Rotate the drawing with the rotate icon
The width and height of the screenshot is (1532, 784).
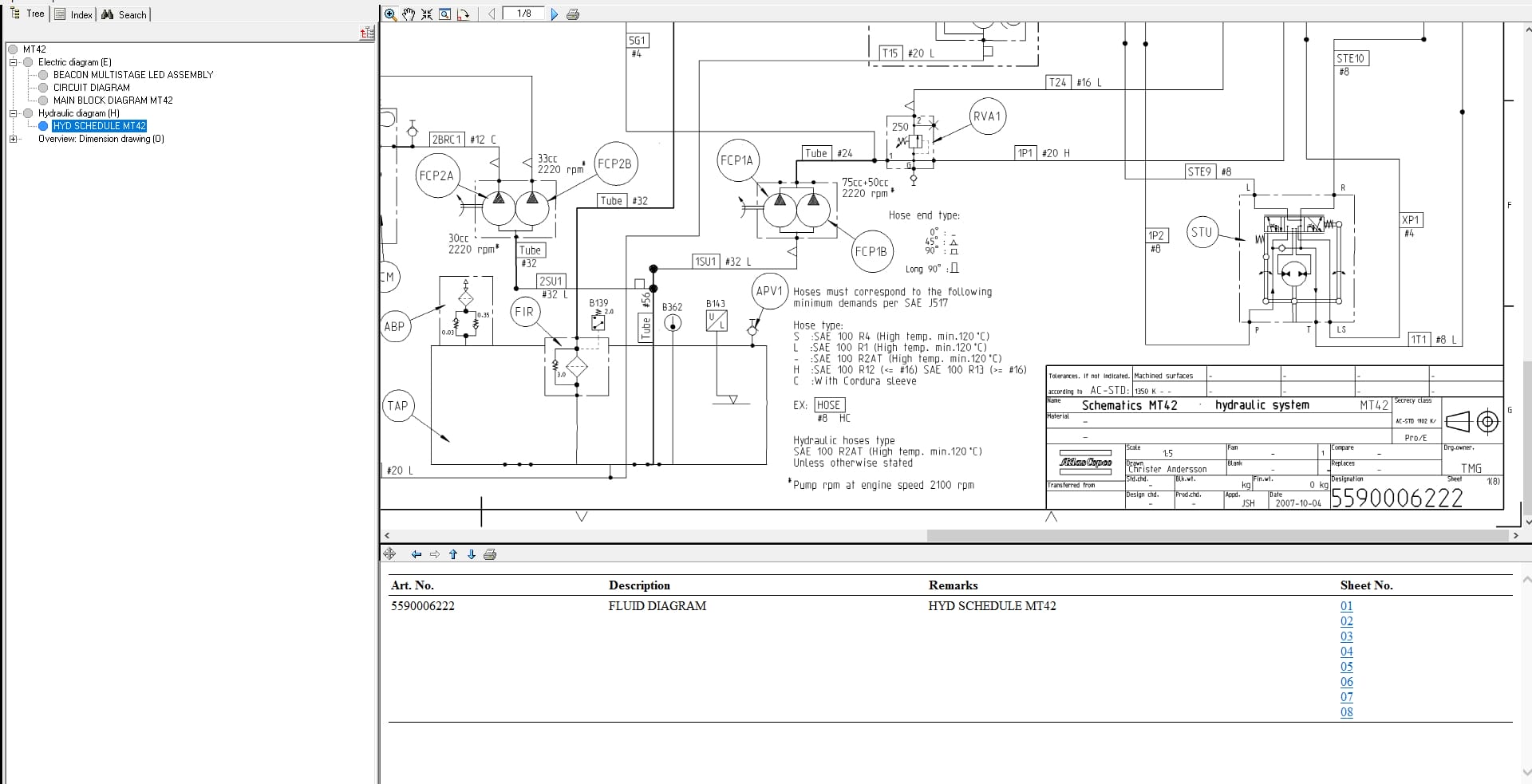(x=463, y=14)
